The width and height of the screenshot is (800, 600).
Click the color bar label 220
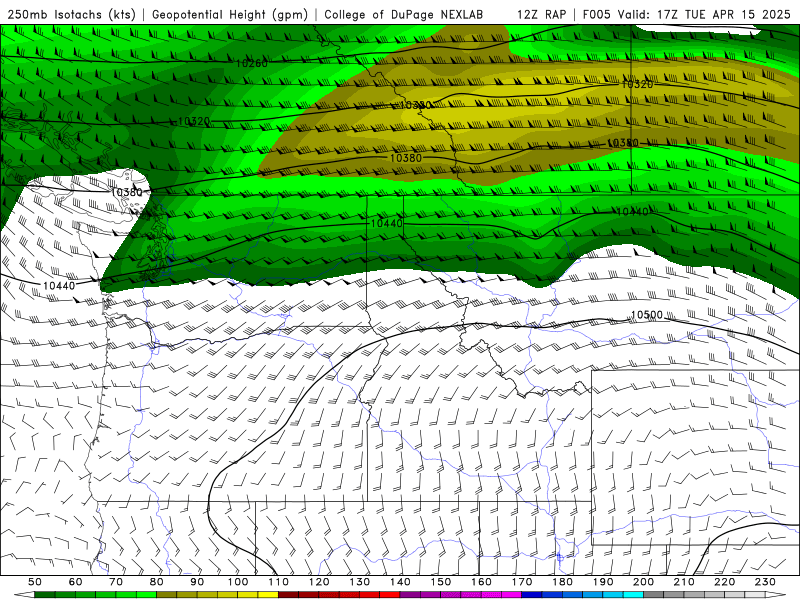point(724,582)
